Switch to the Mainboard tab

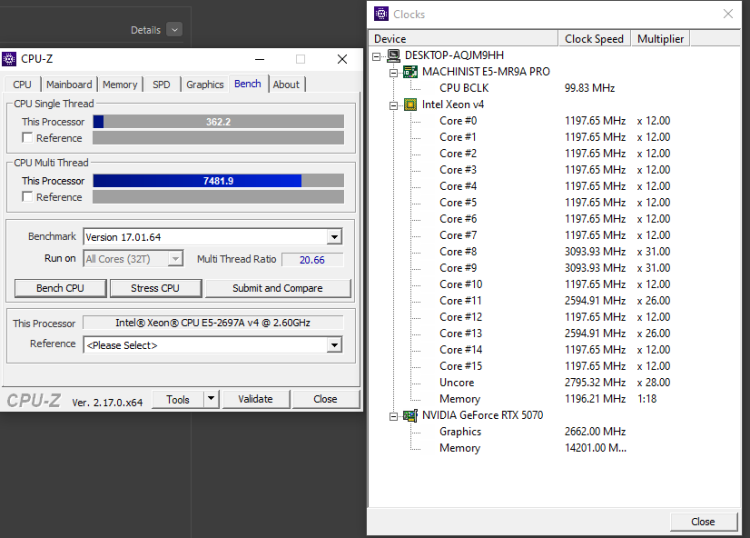pyautogui.click(x=69, y=84)
